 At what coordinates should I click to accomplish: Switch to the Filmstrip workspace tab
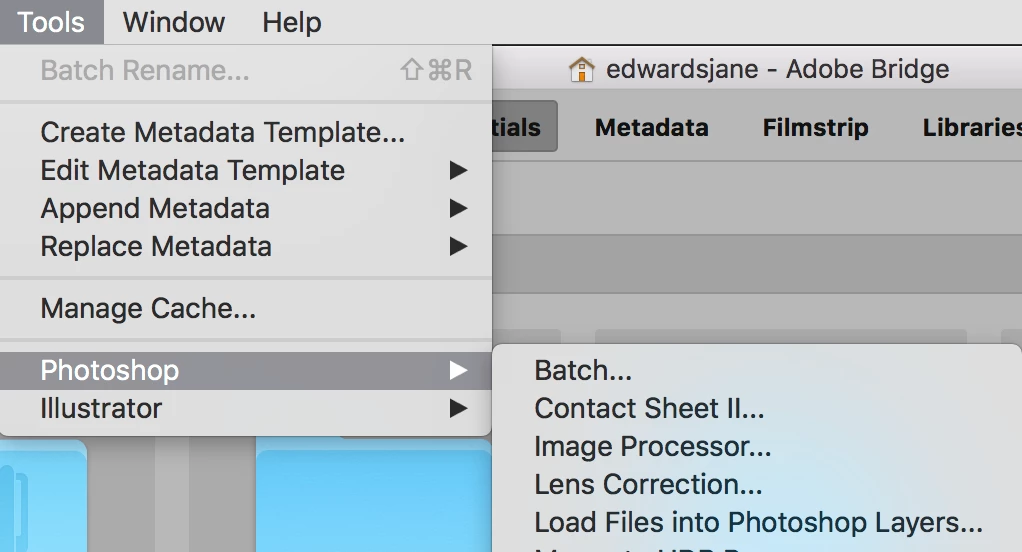[815, 127]
